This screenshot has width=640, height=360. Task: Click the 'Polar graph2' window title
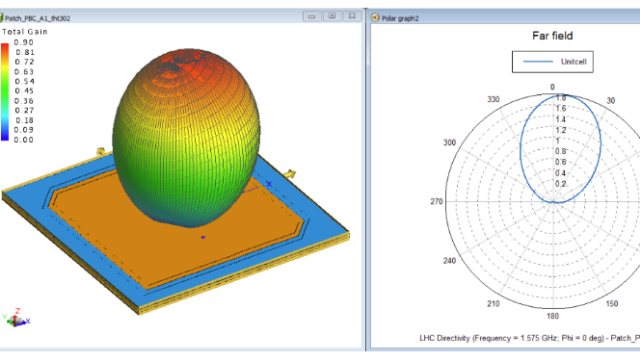(400, 18)
